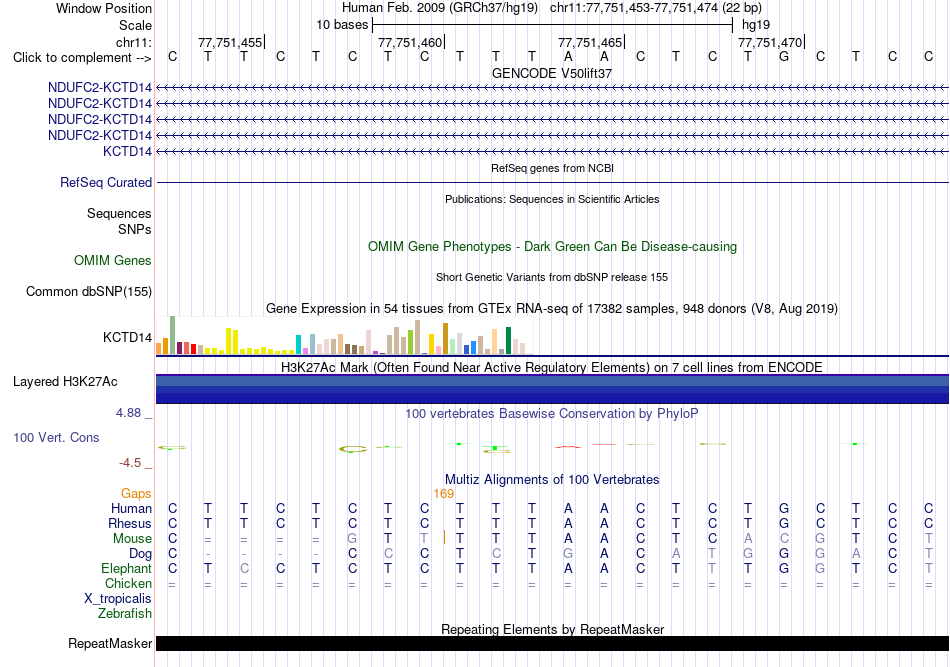Viewport: 950px width, 667px height.
Task: Click the Mouse species label
Action: pyautogui.click(x=132, y=539)
